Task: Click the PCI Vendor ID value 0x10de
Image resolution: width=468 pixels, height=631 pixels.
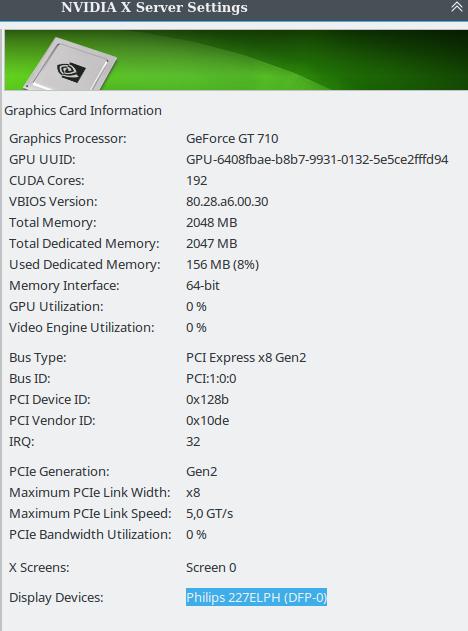Action: pos(208,420)
